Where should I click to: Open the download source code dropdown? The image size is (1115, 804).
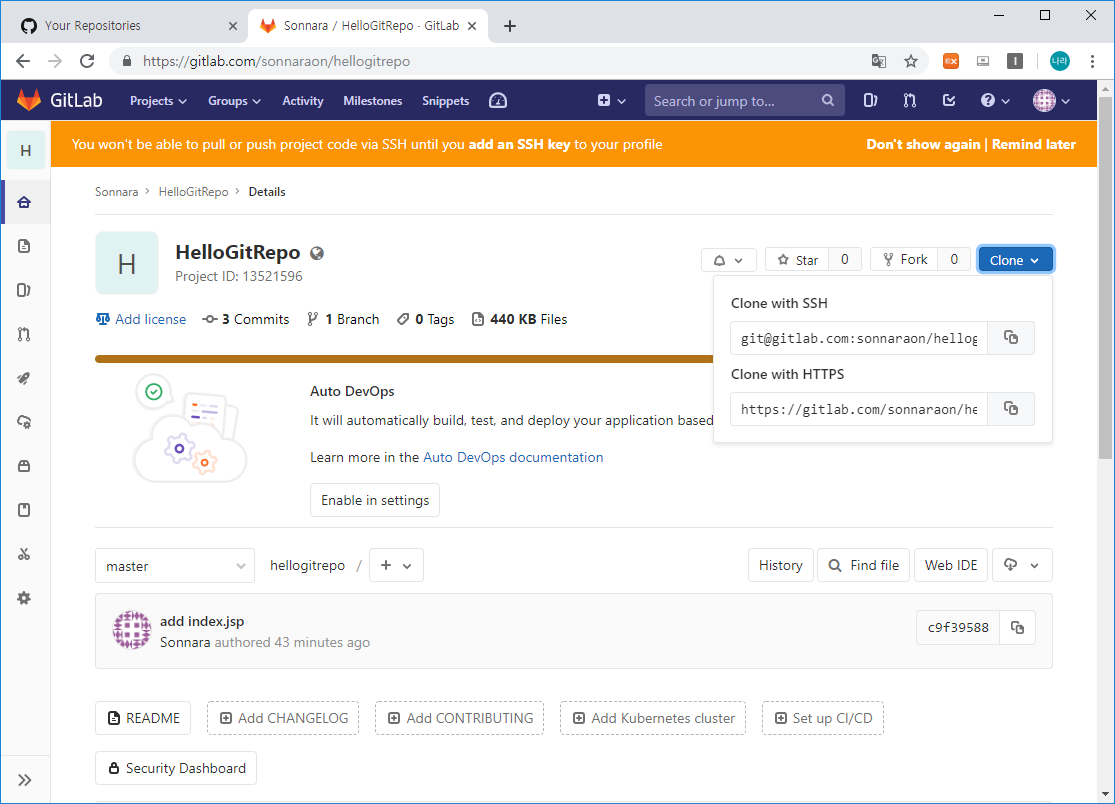coord(1021,566)
